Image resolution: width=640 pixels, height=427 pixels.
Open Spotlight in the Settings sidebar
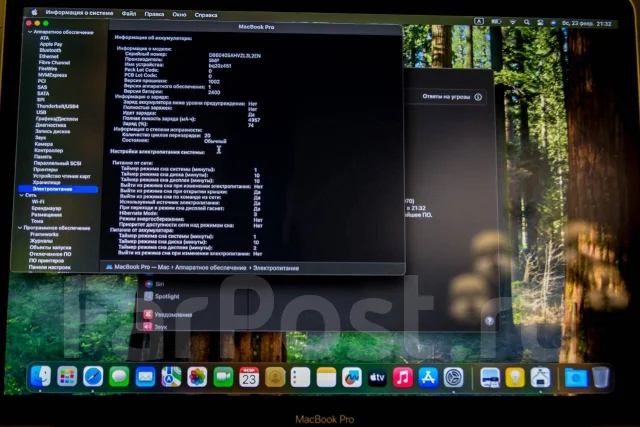click(x=167, y=296)
